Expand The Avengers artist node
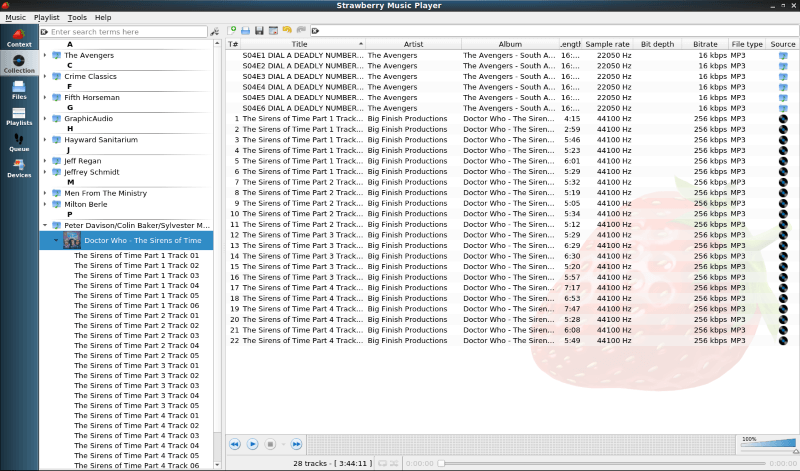Screen dimensions: 800x471 (45, 55)
